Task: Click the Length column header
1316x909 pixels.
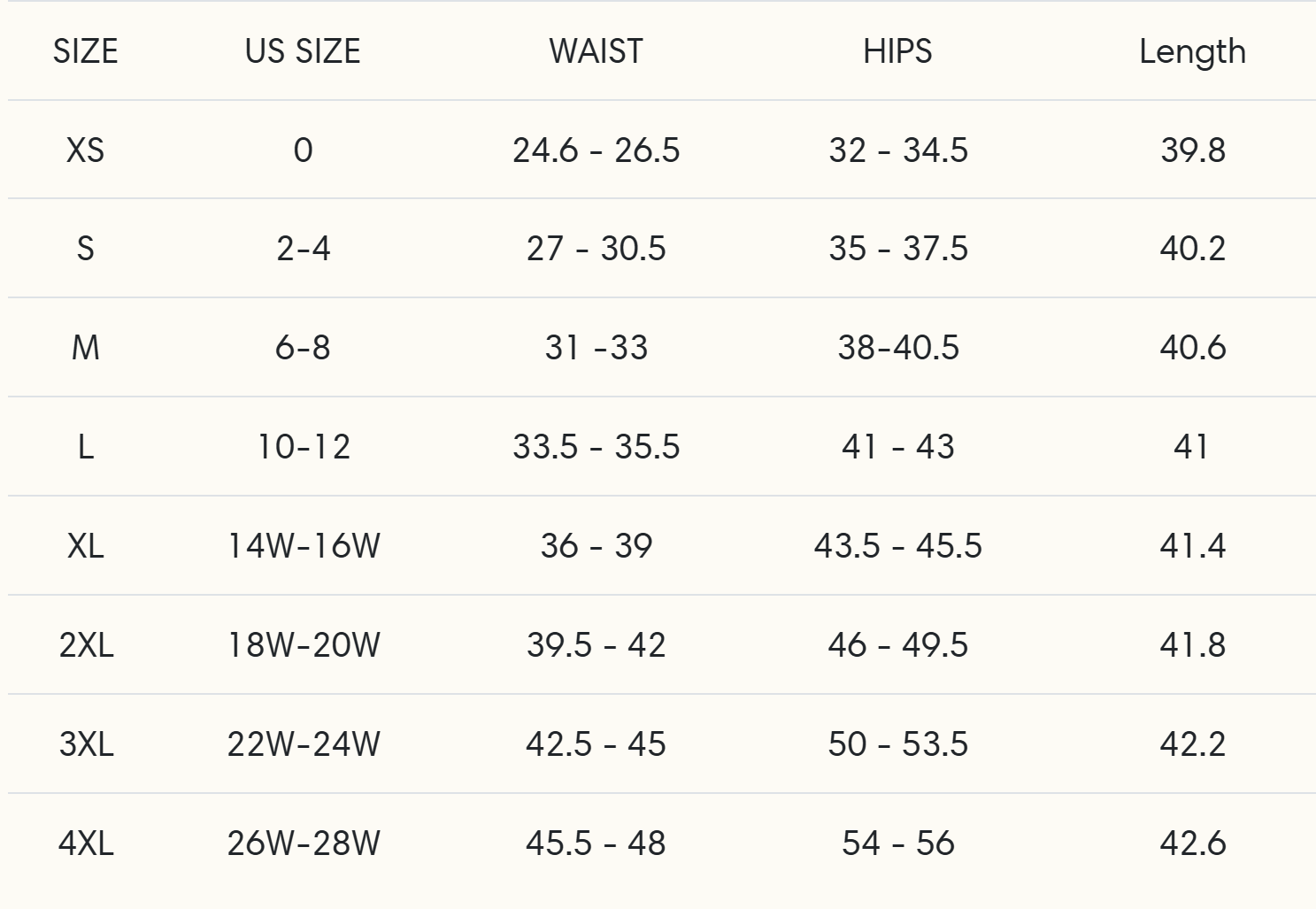Action: (x=1192, y=51)
